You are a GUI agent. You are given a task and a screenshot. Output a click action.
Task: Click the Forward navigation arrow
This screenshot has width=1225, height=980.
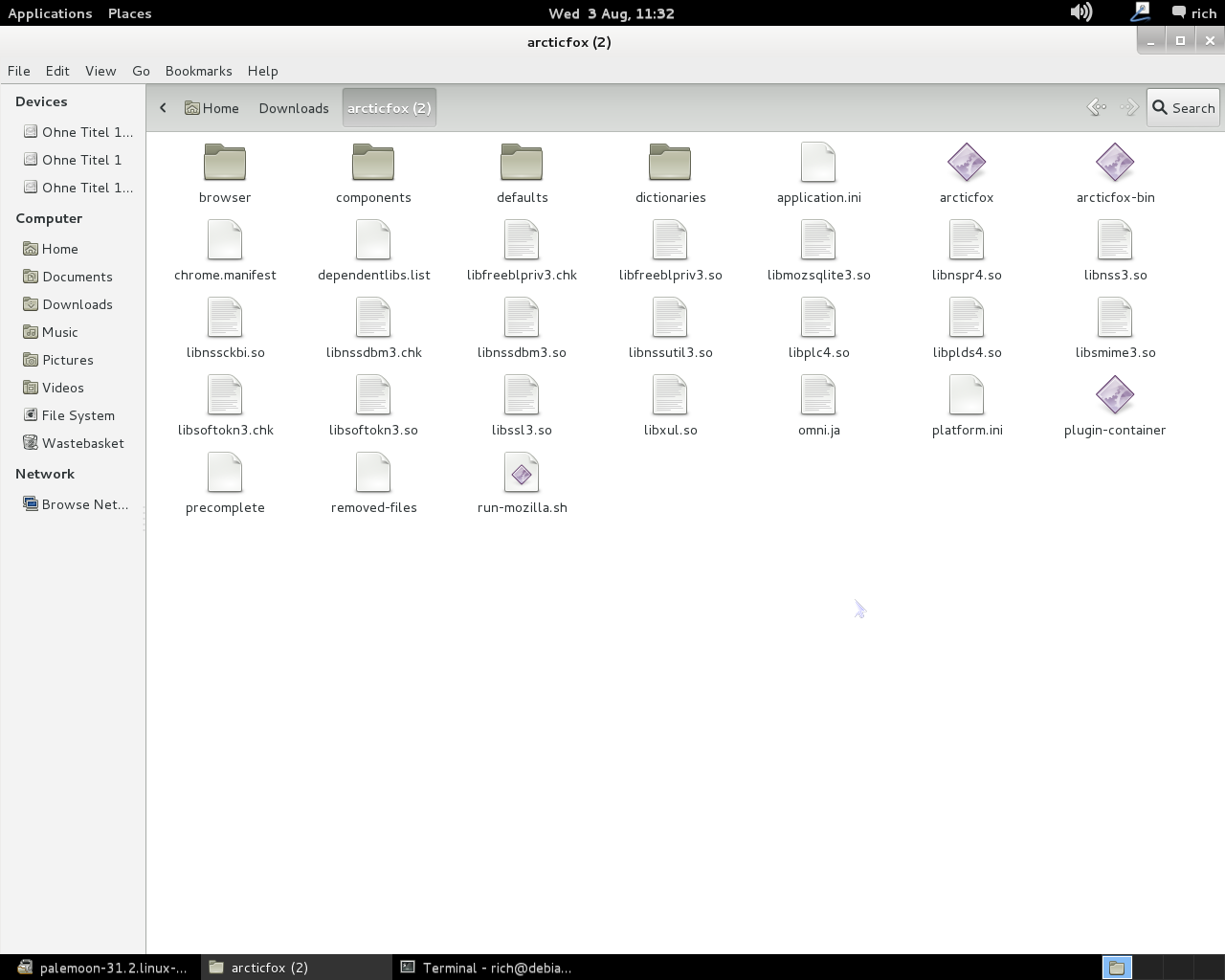pos(1129,108)
